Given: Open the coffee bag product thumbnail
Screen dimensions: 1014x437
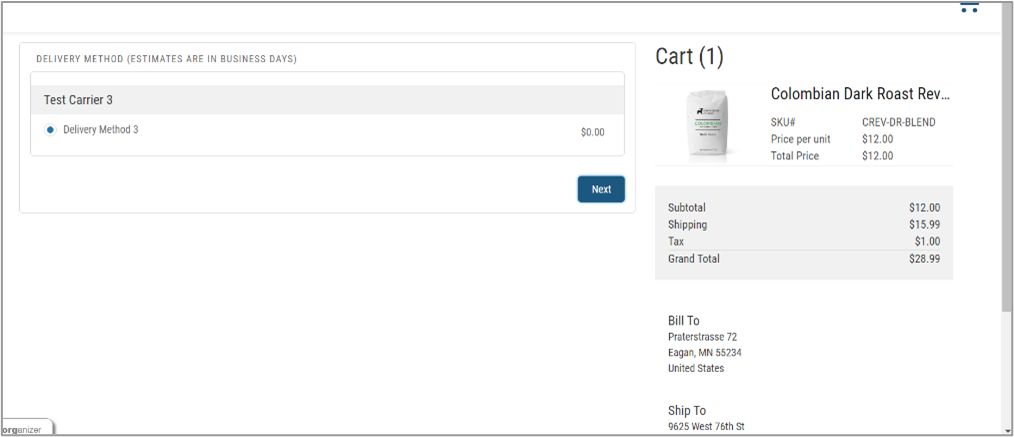Looking at the screenshot, I should click(x=709, y=125).
